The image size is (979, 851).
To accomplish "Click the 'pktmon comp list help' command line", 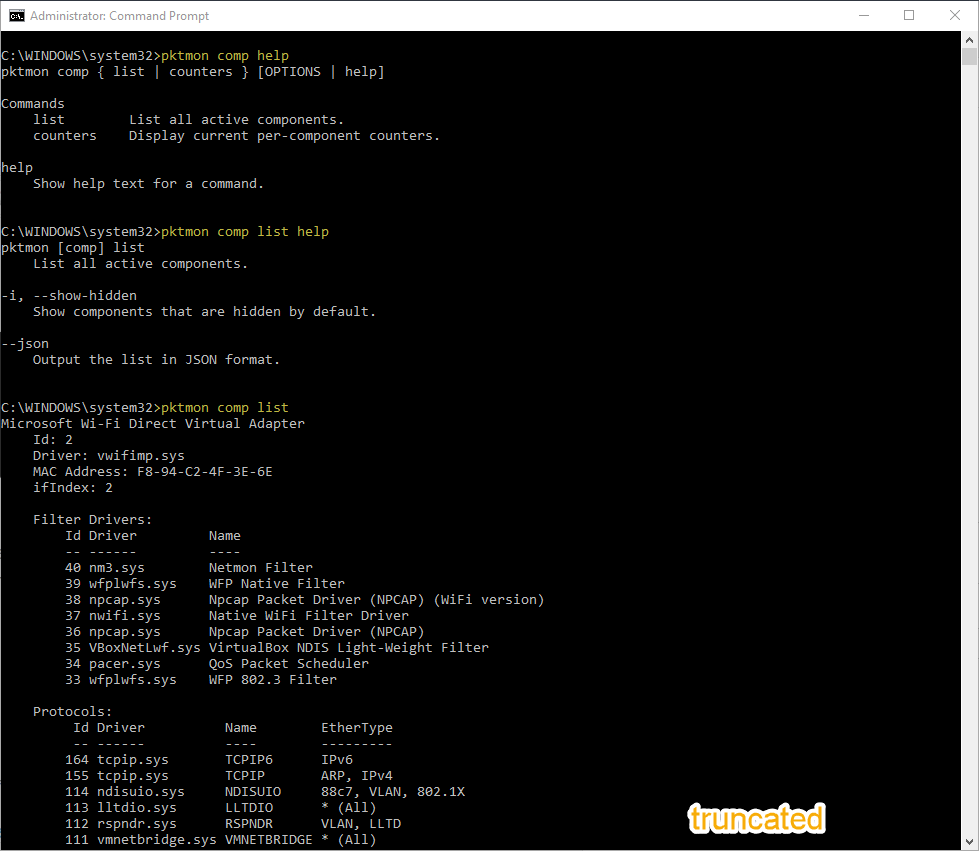I will (x=244, y=232).
